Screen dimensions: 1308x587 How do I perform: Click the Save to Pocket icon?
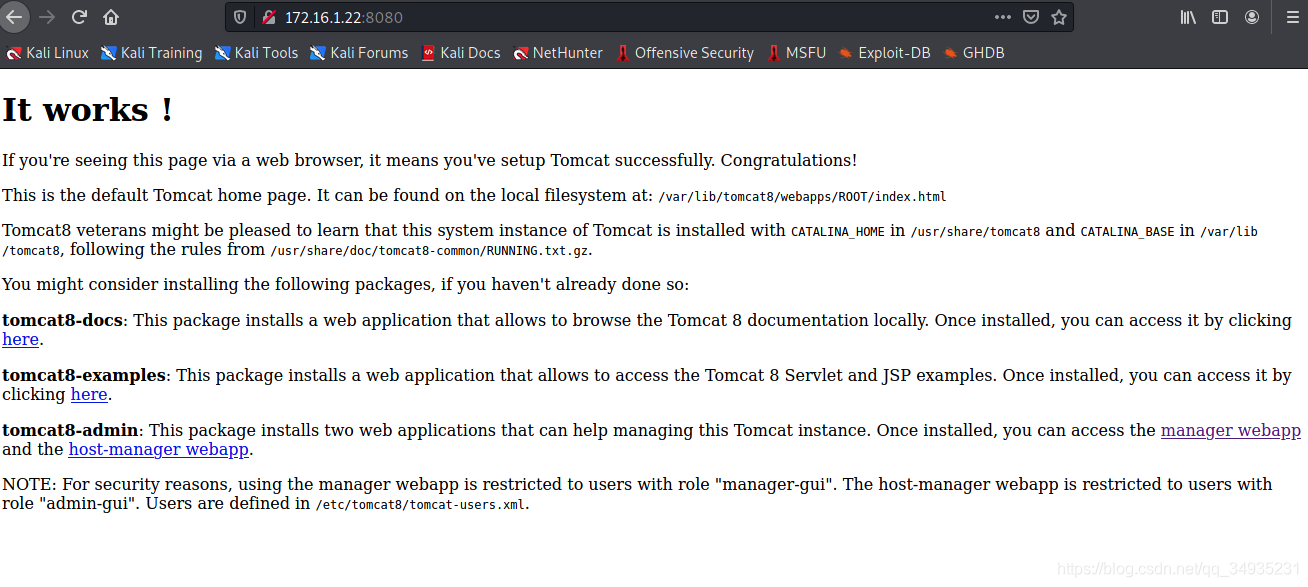1031,17
